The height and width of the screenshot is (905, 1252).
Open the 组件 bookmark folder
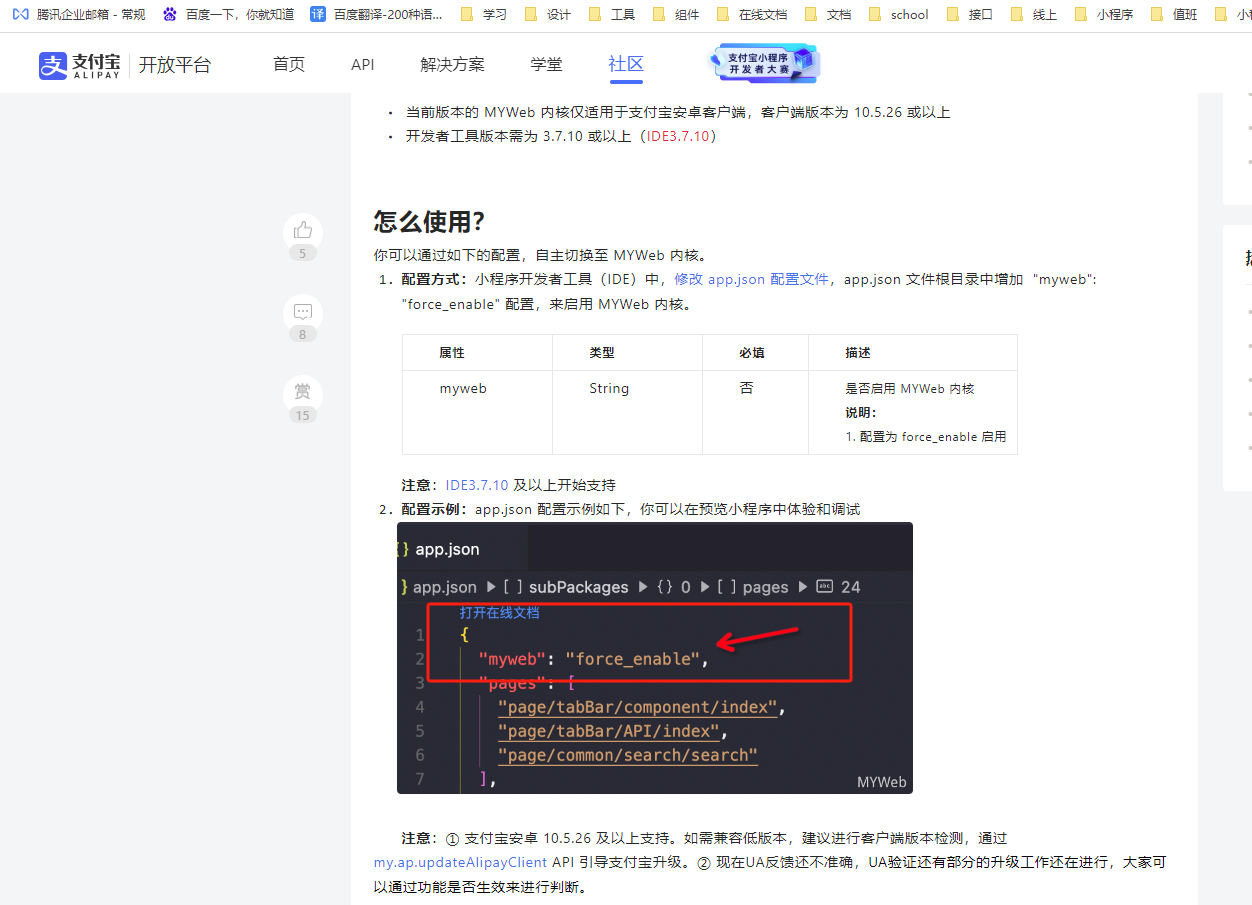pyautogui.click(x=676, y=14)
